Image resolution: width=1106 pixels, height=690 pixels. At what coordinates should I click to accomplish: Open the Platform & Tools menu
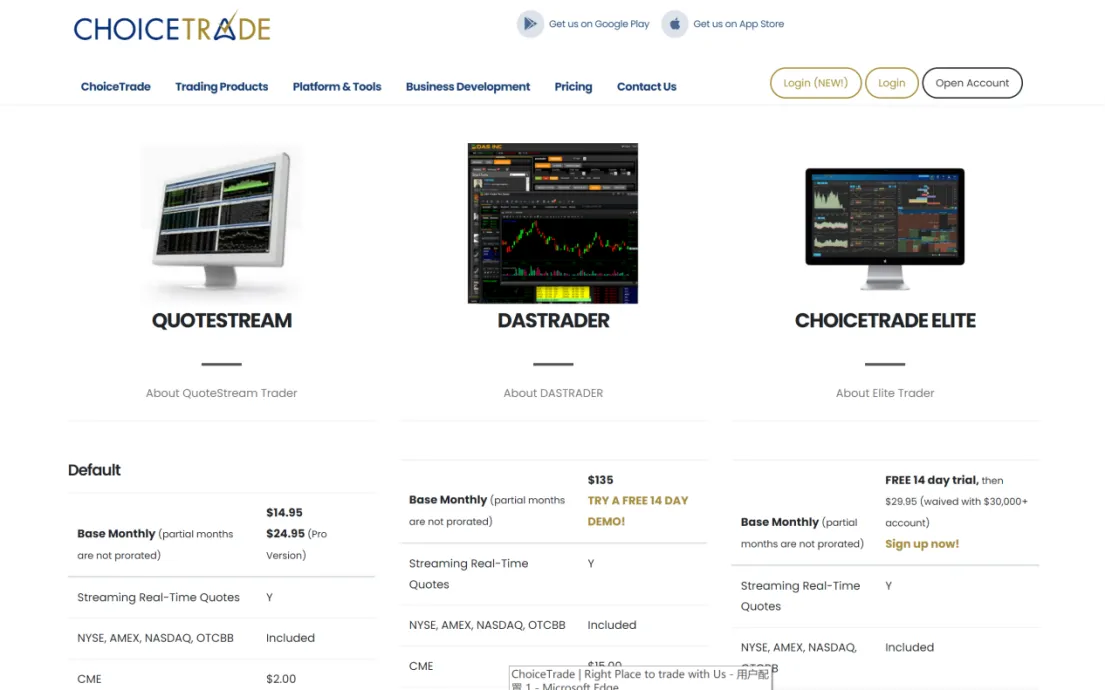coord(337,87)
